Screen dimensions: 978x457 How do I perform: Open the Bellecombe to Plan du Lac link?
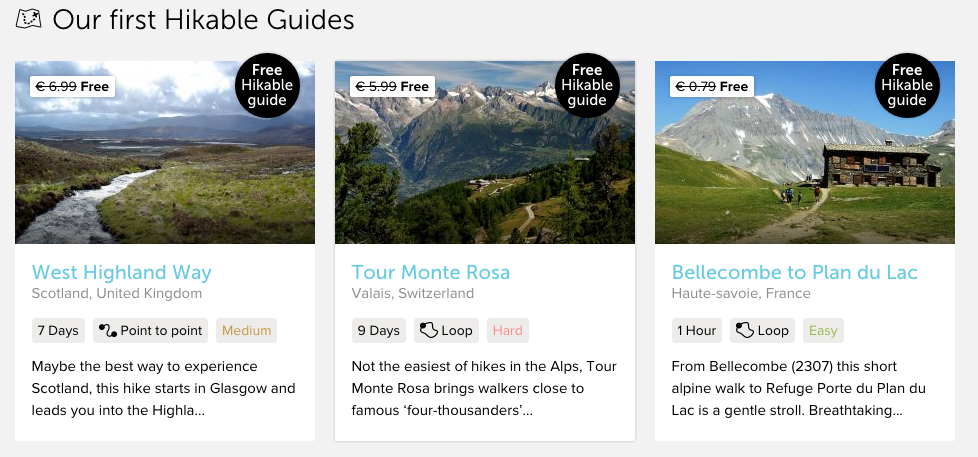point(794,272)
